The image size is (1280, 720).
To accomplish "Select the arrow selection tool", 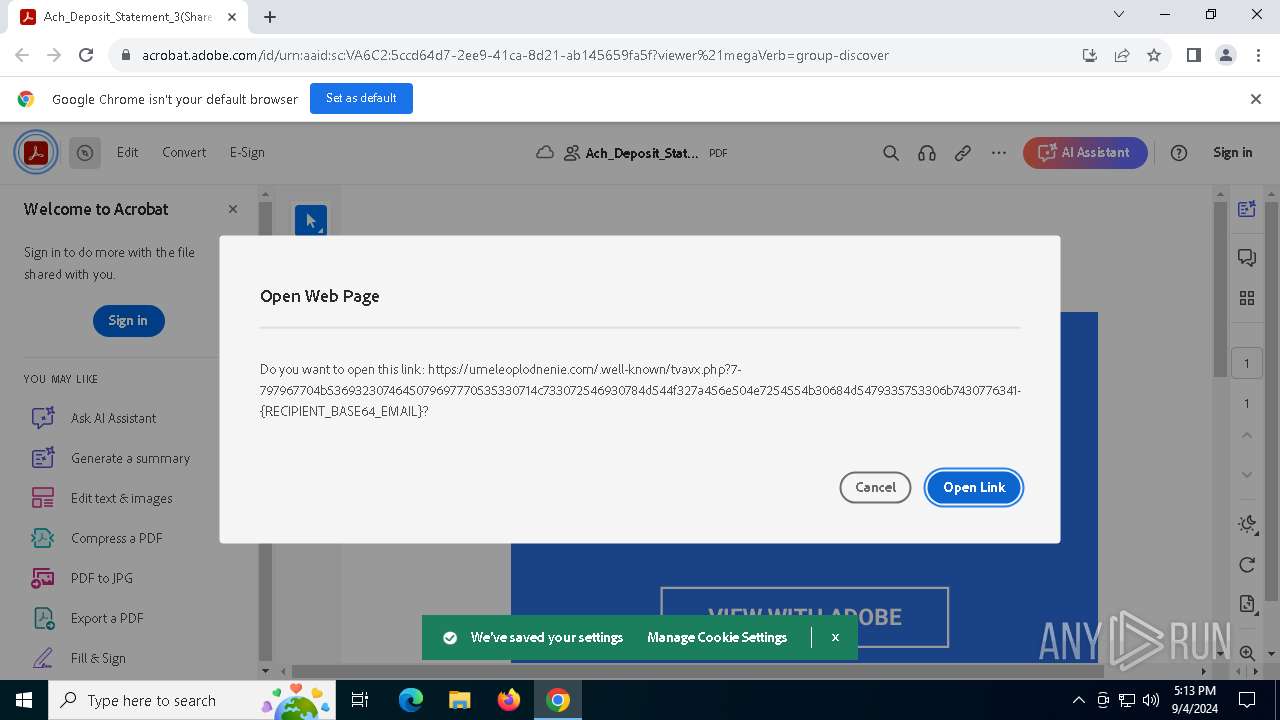I will 310,220.
